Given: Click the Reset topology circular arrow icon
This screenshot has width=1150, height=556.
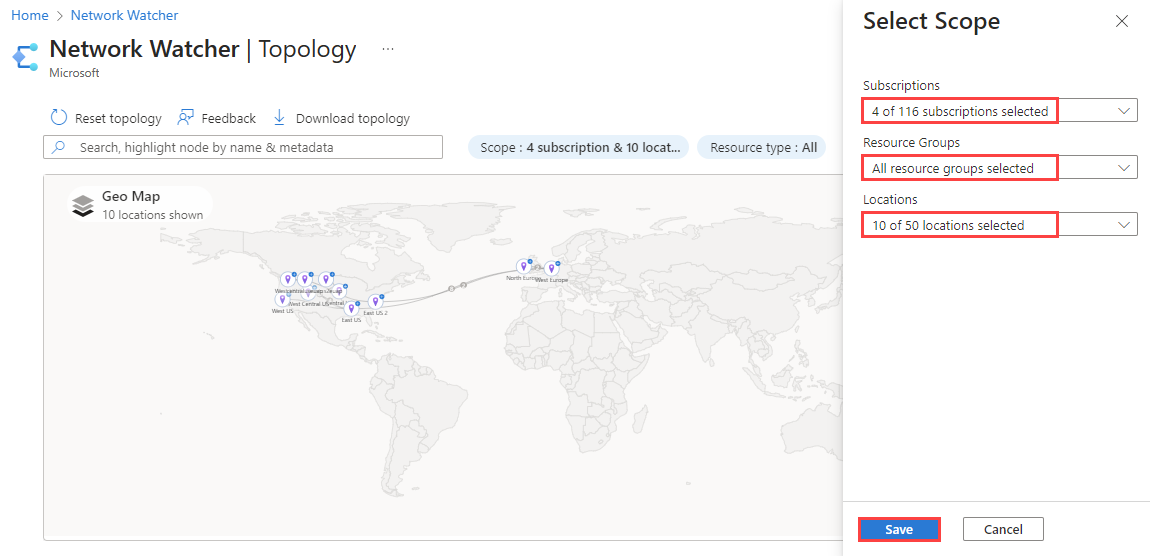Looking at the screenshot, I should [x=59, y=117].
